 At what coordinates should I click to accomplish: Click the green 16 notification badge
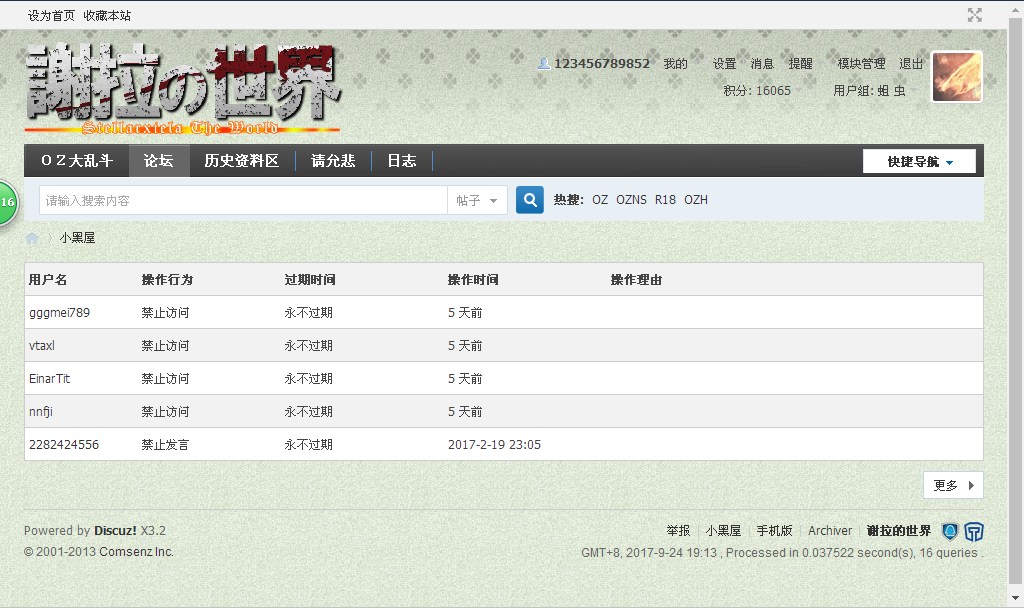point(8,202)
